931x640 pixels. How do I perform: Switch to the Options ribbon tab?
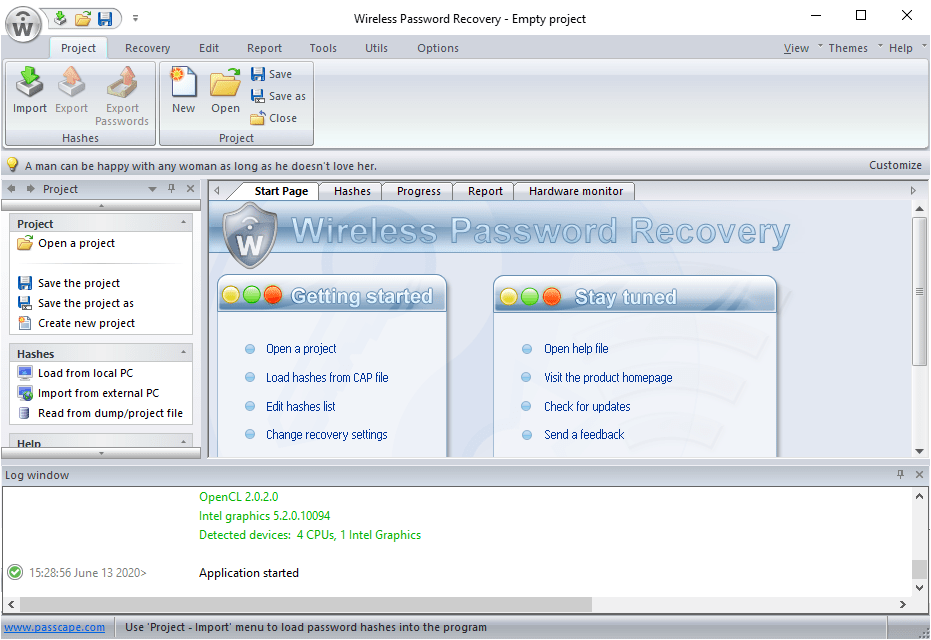point(438,48)
